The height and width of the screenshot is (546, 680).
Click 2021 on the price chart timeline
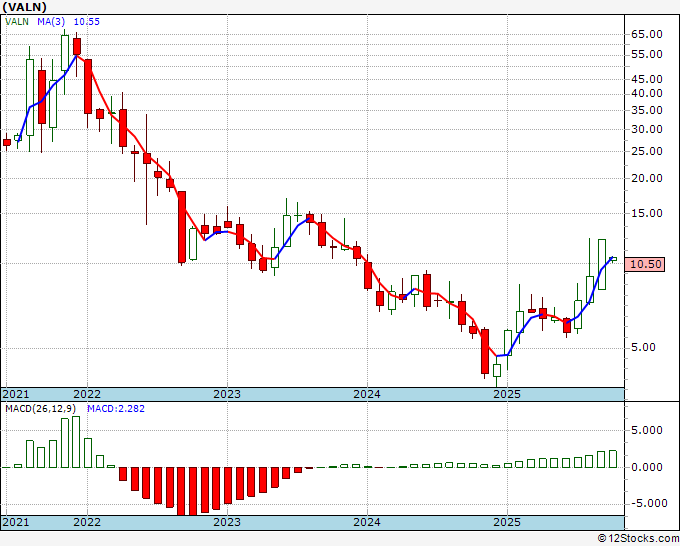point(16,394)
